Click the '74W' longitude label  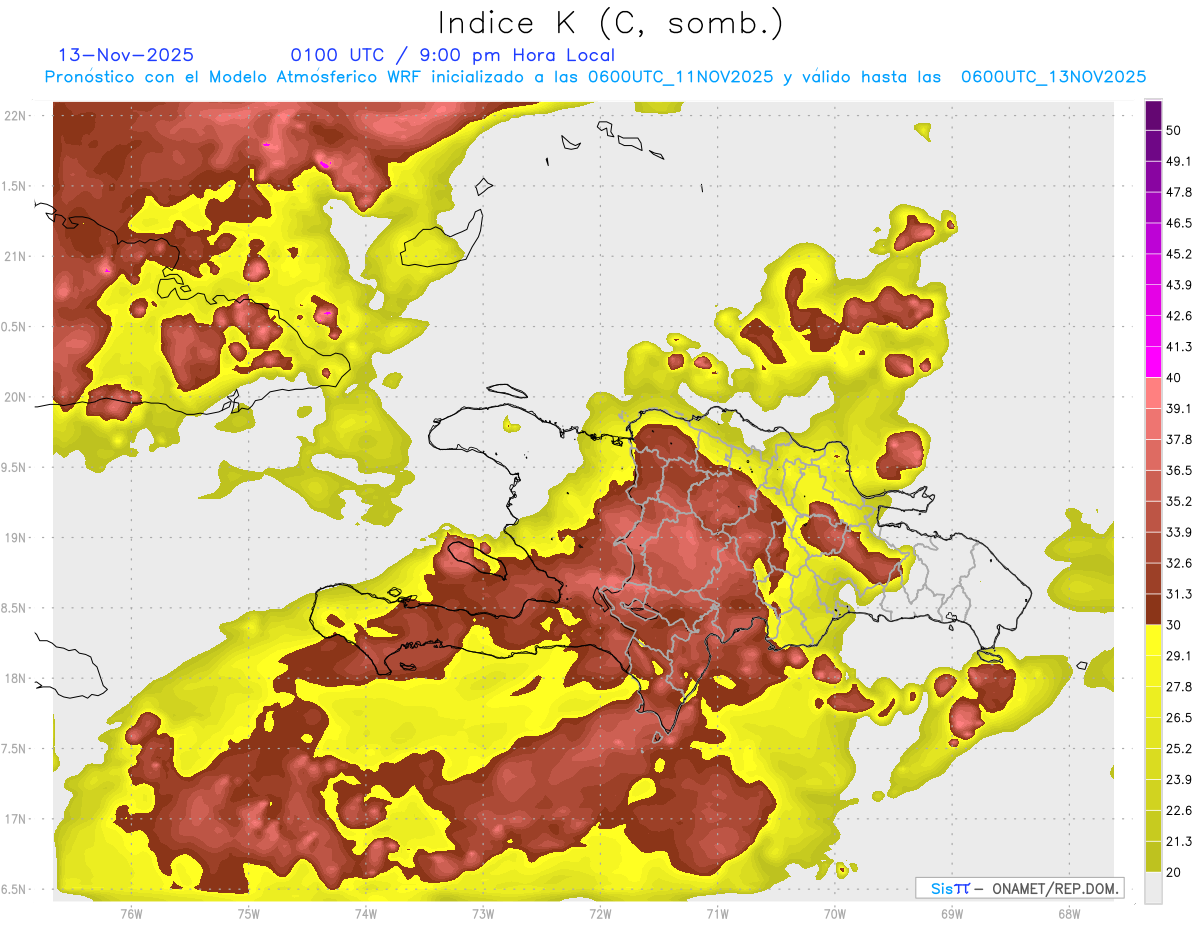(366, 913)
